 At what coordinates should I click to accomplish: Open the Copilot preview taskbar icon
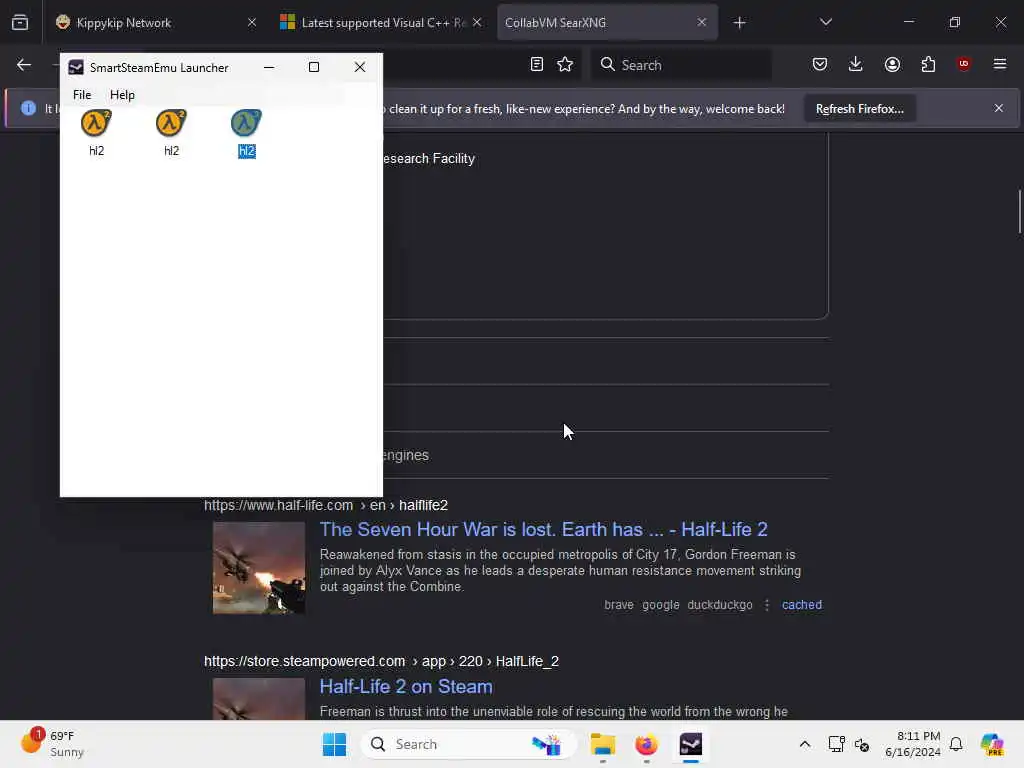point(991,744)
